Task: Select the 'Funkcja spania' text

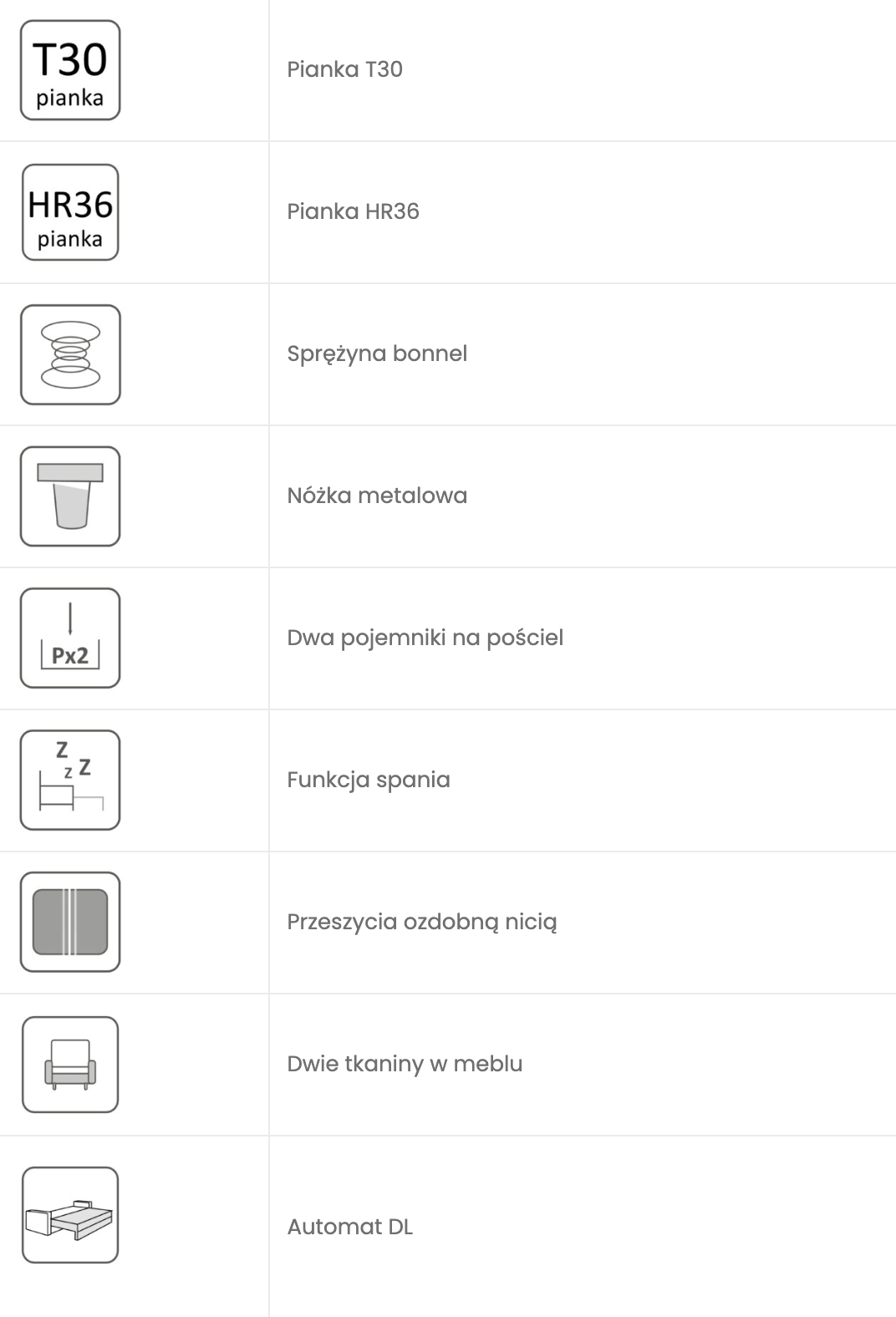Action: pyautogui.click(x=369, y=780)
